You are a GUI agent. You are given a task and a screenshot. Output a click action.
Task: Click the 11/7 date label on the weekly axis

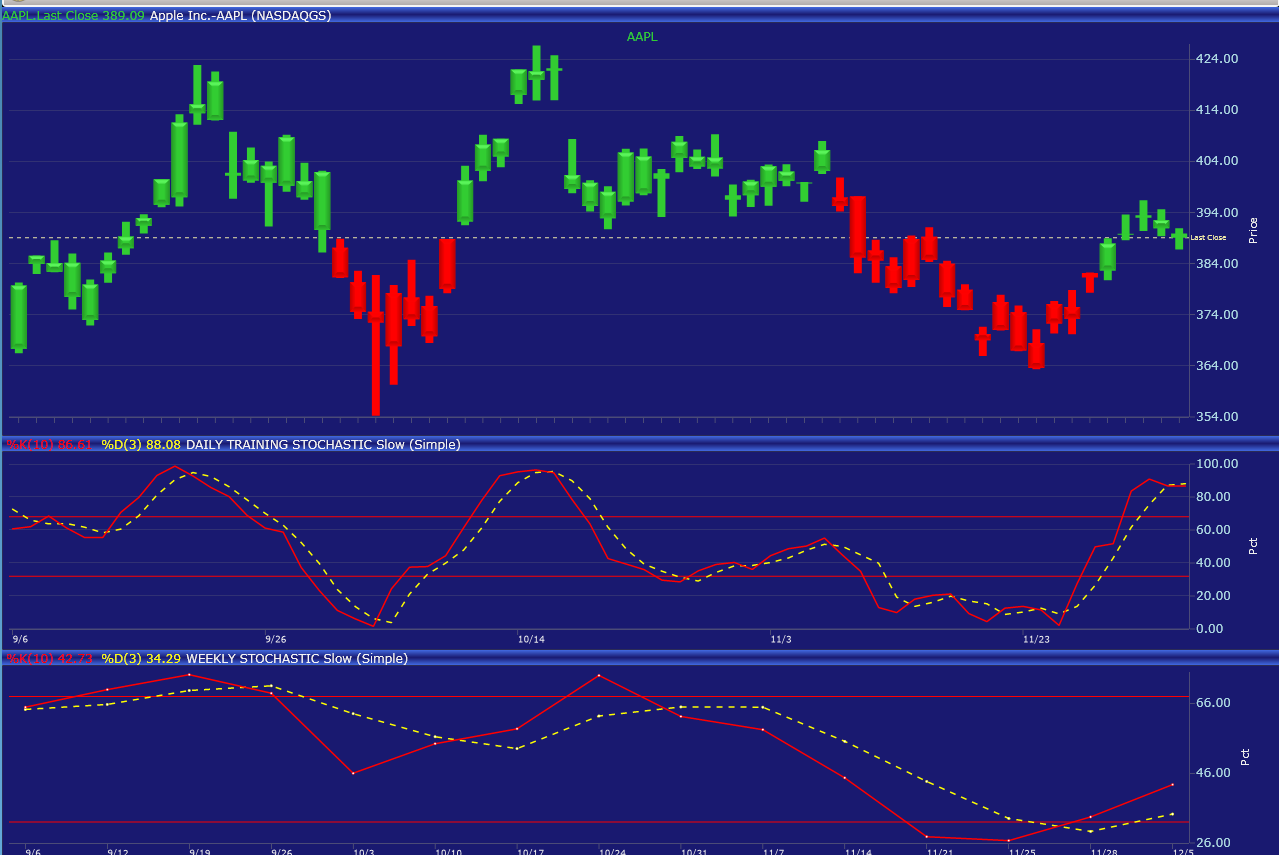pos(774,851)
